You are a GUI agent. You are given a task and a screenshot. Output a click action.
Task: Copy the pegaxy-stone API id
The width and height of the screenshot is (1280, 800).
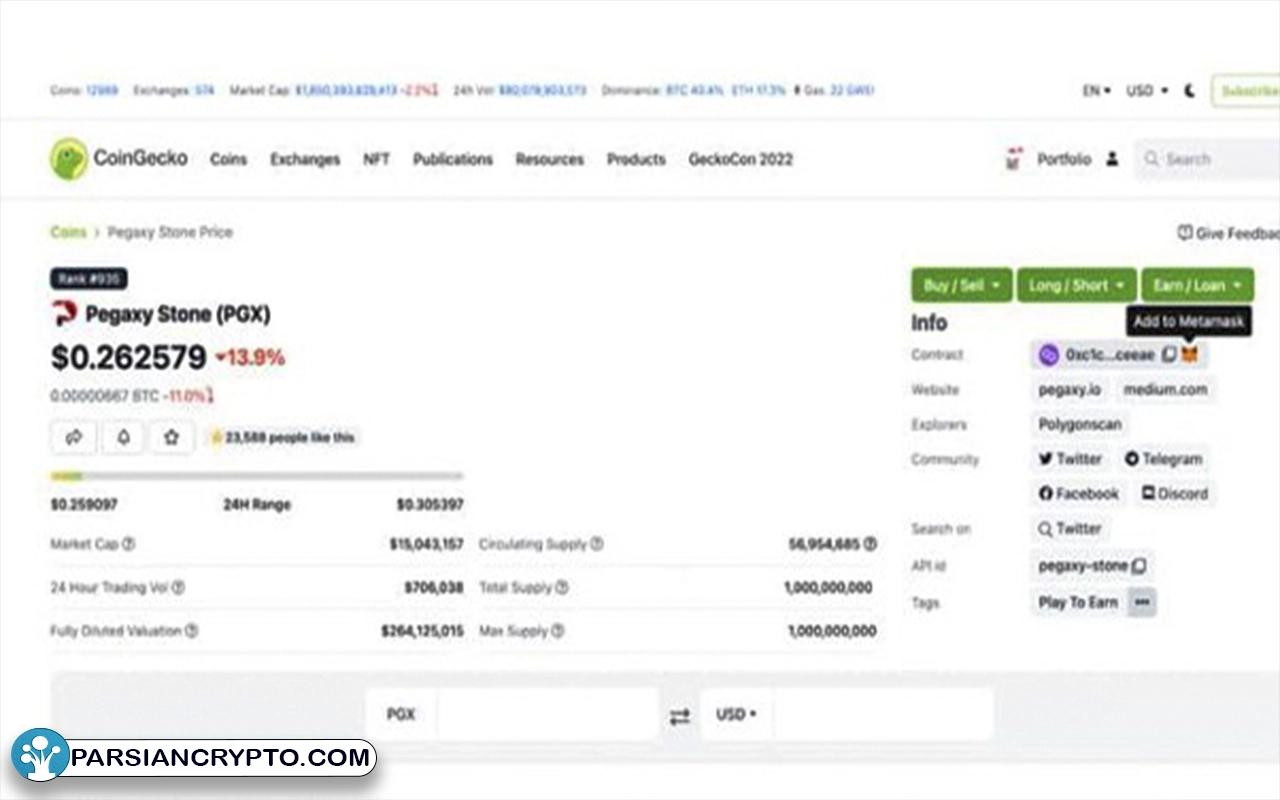(x=1139, y=566)
